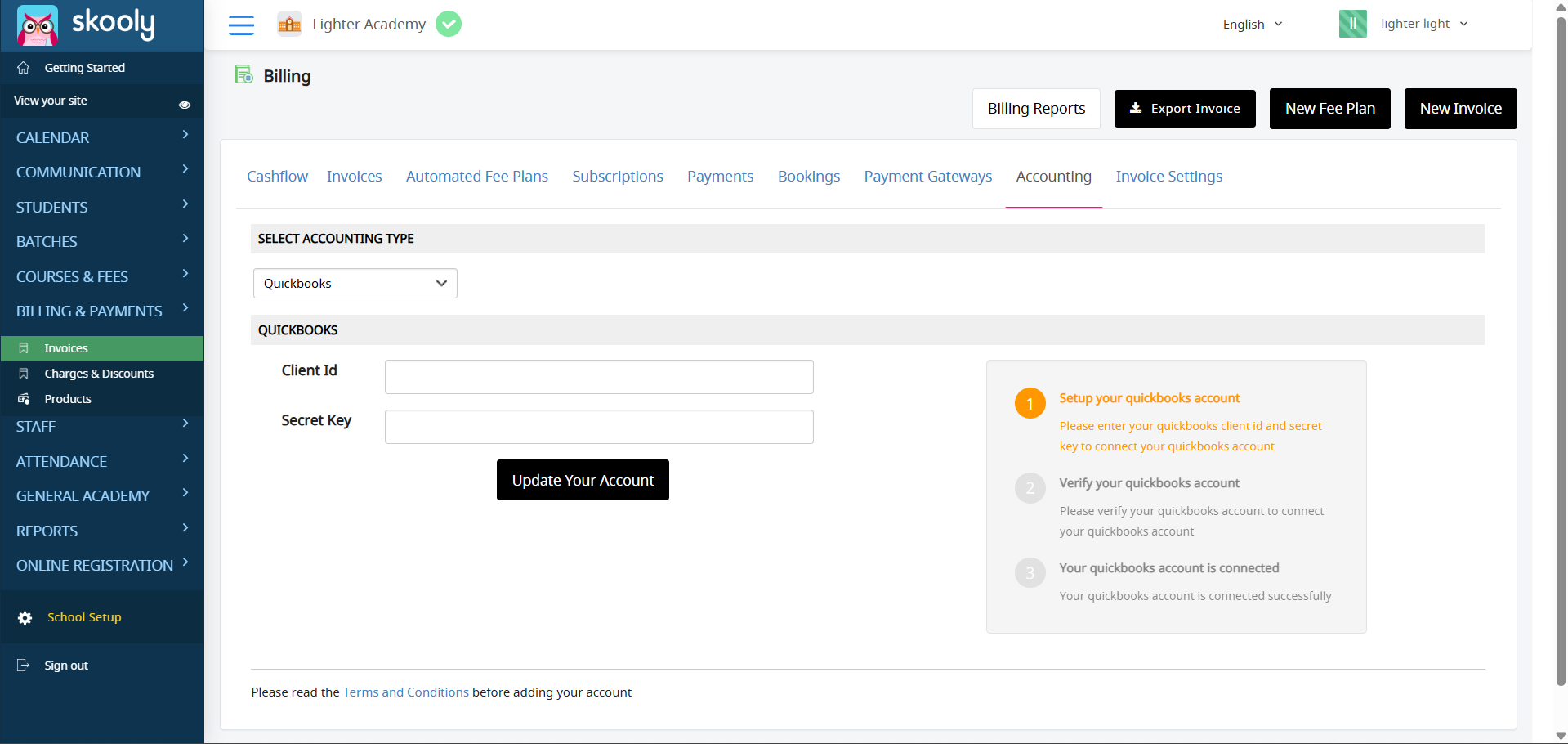The image size is (1568, 744).
Task: Click the Sign out door icon
Action: 24,666
